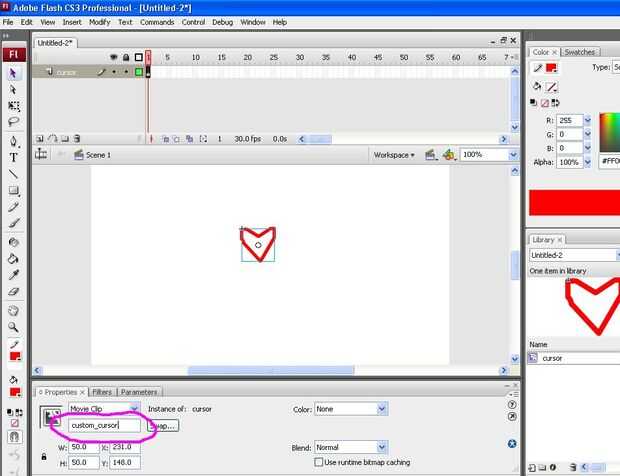Toggle the layer's lock dot
Image resolution: width=620 pixels, height=476 pixels.
click(126, 72)
